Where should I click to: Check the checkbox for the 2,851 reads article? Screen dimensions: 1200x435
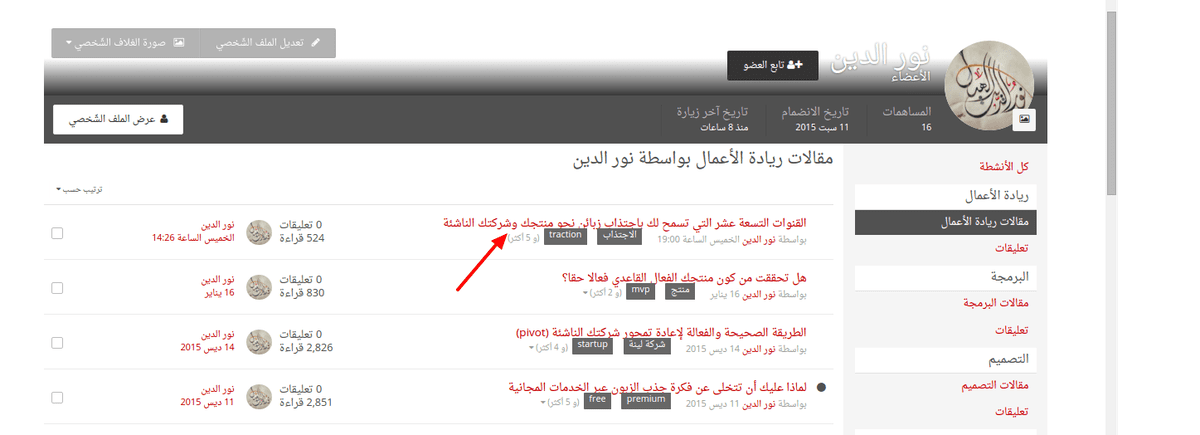click(57, 397)
